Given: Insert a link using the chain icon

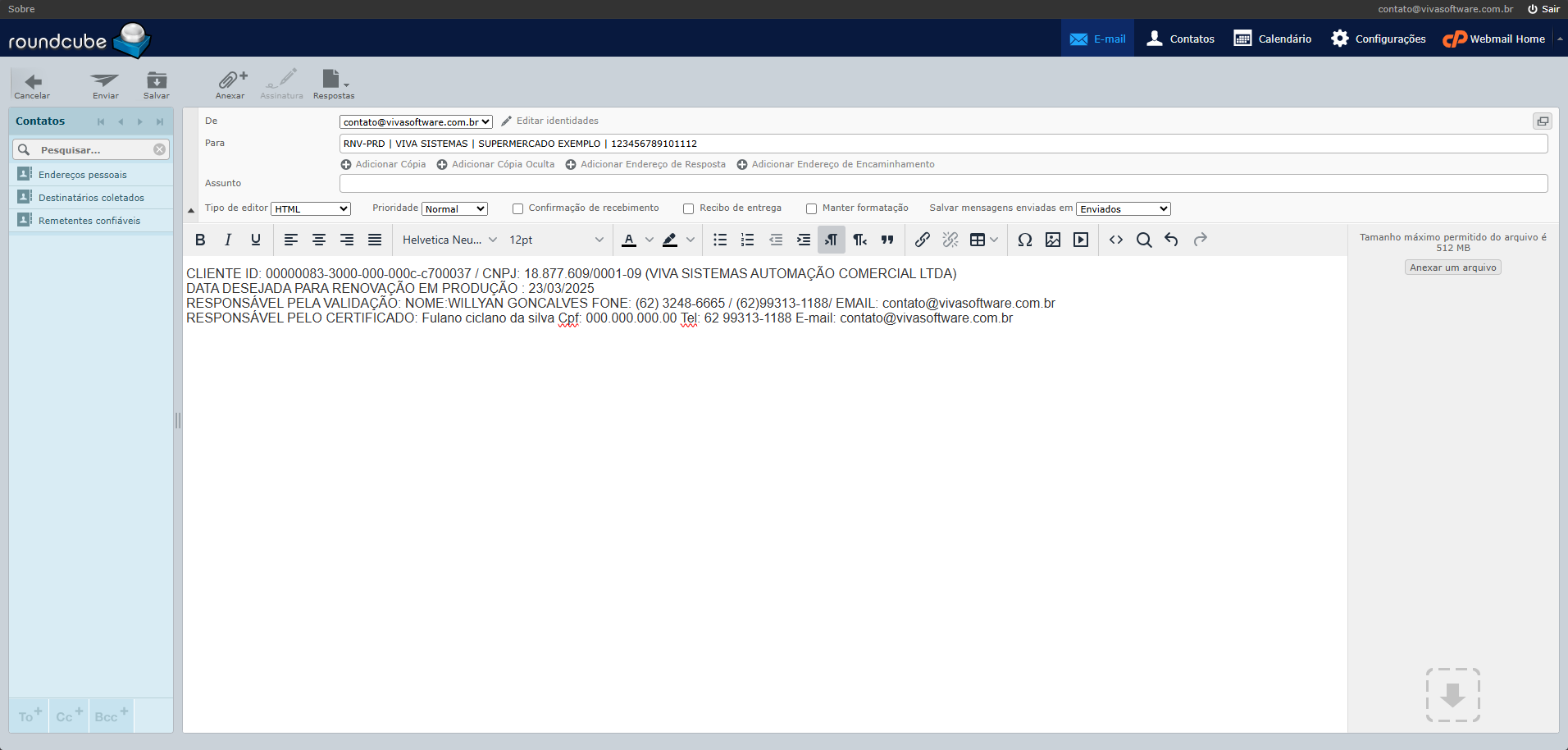Looking at the screenshot, I should point(923,240).
